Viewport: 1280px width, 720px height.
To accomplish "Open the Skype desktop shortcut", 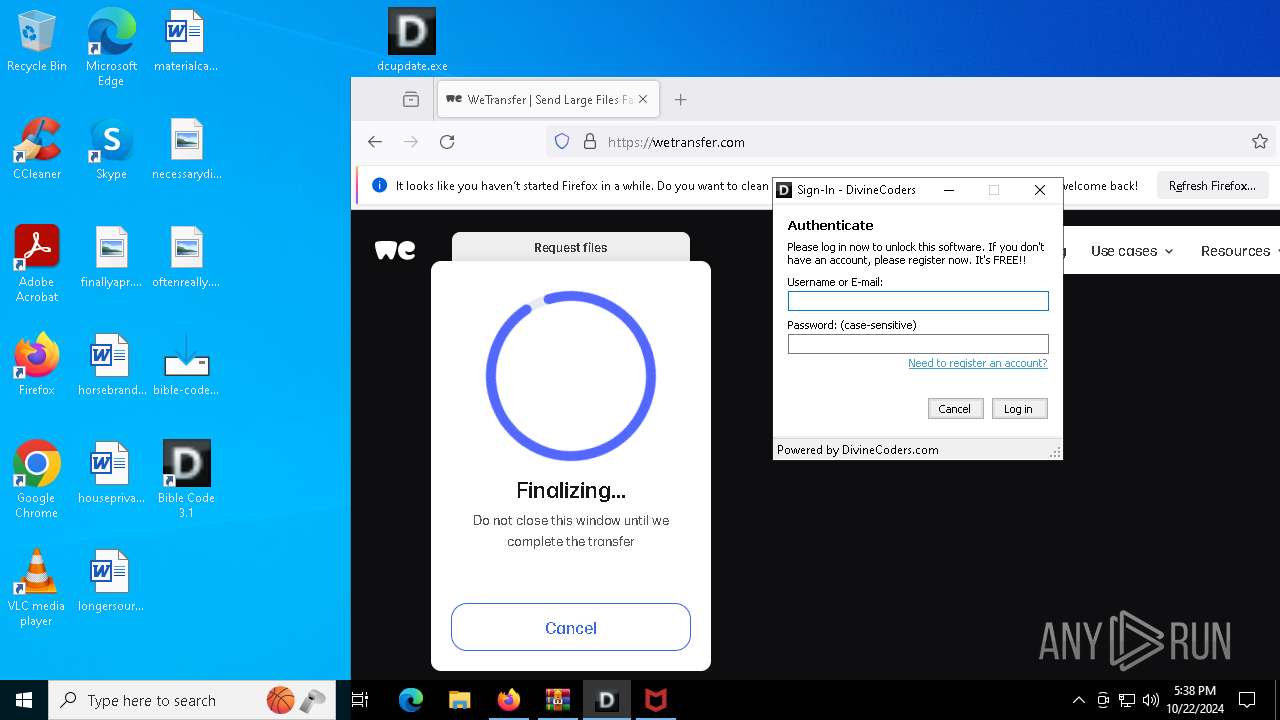I will [x=111, y=149].
